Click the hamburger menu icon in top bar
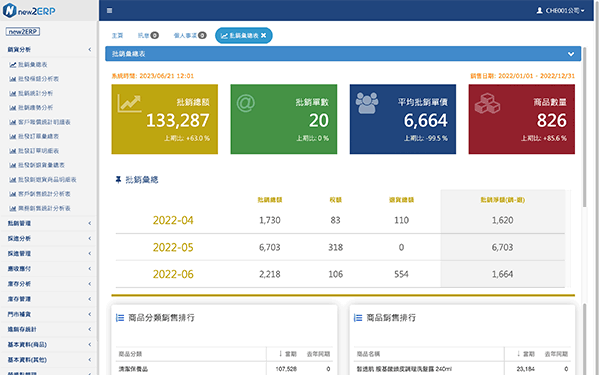 tap(109, 11)
